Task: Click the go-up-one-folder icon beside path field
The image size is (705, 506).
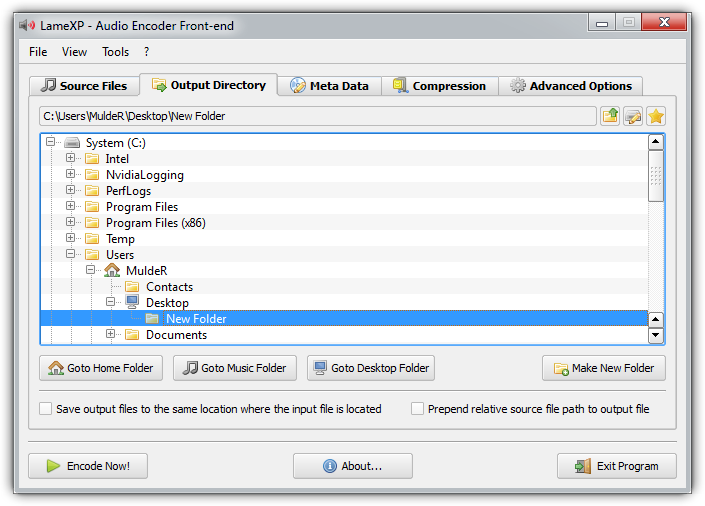Action: (610, 116)
